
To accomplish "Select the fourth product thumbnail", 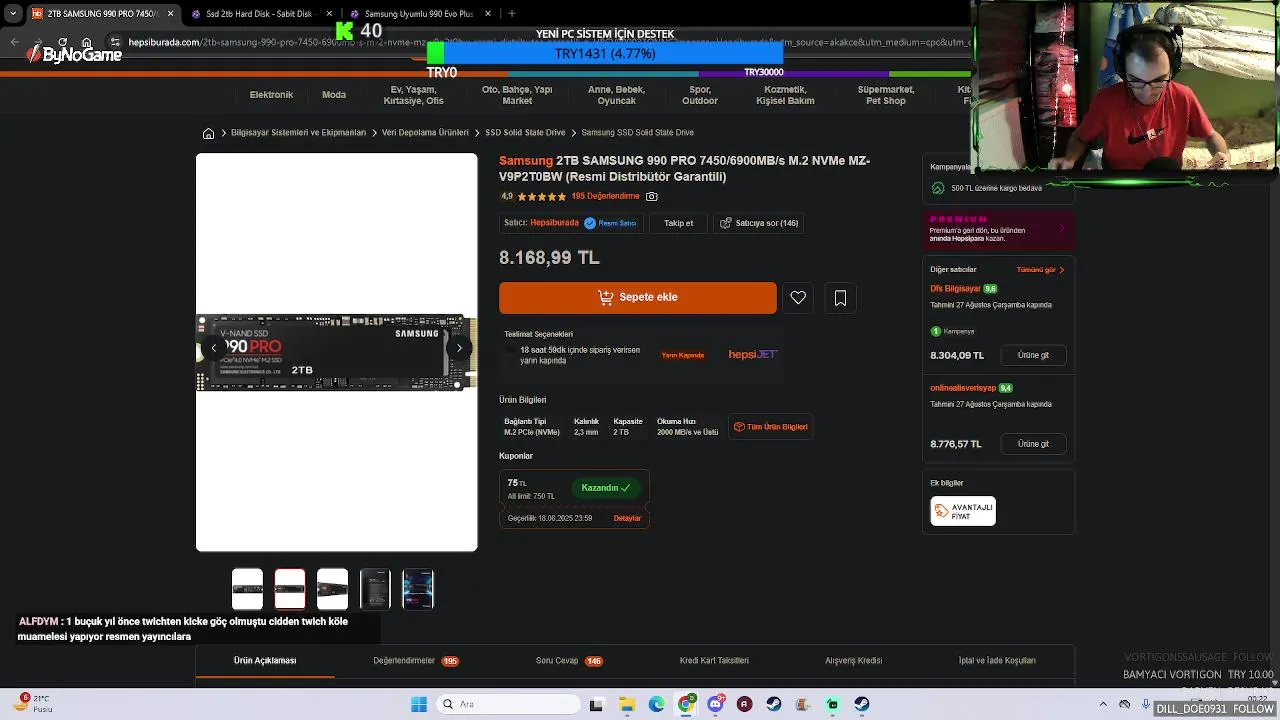I will (375, 589).
